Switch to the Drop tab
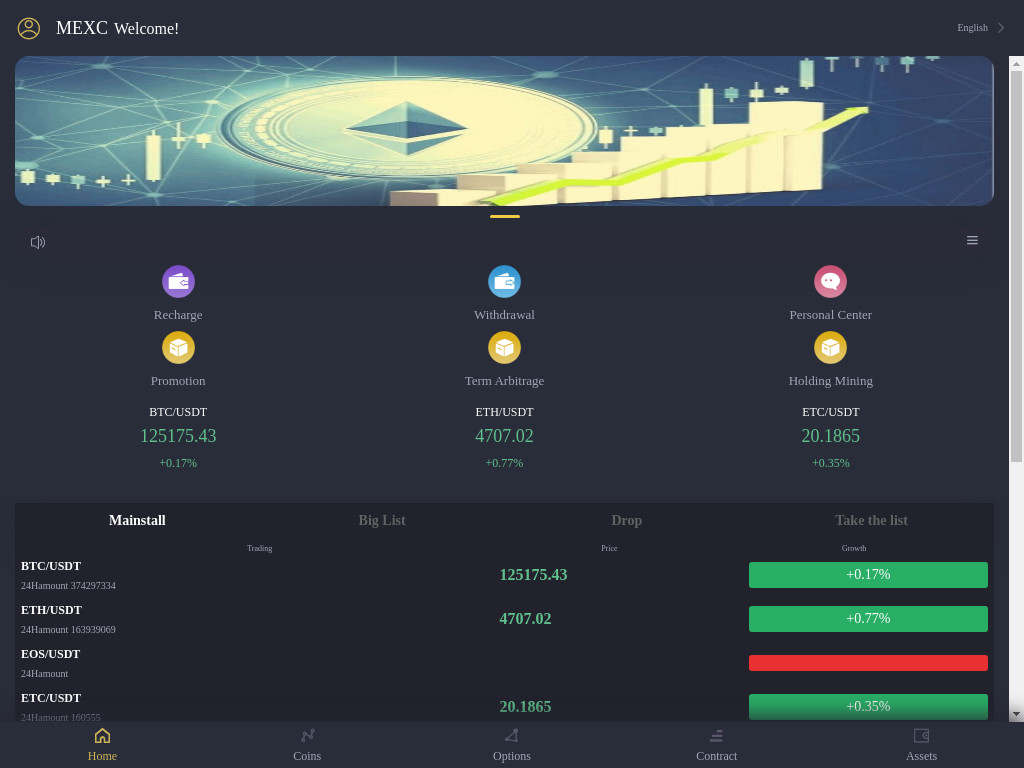Viewport: 1024px width, 768px height. coord(627,520)
